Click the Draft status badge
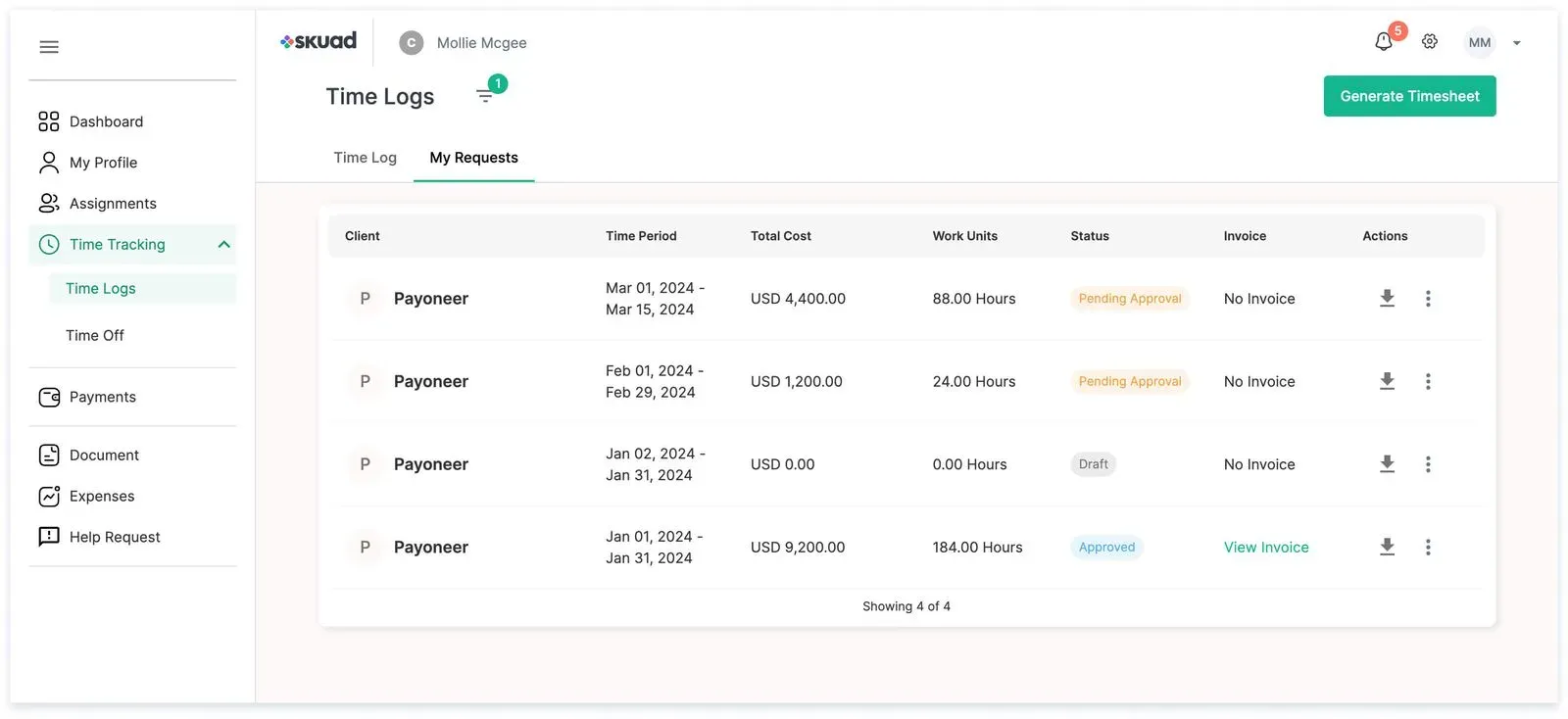This screenshot has width=1568, height=719. (1094, 464)
